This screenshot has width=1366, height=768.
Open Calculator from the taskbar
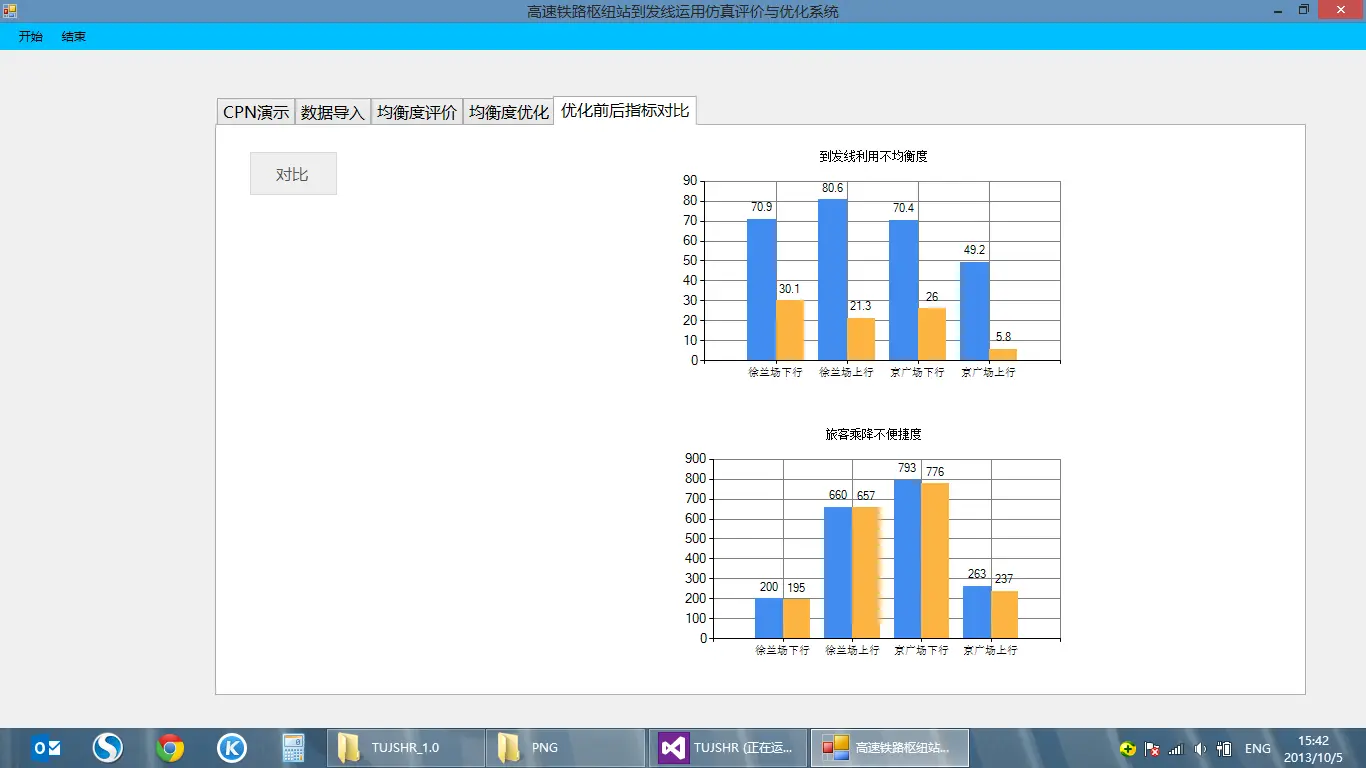coord(293,748)
